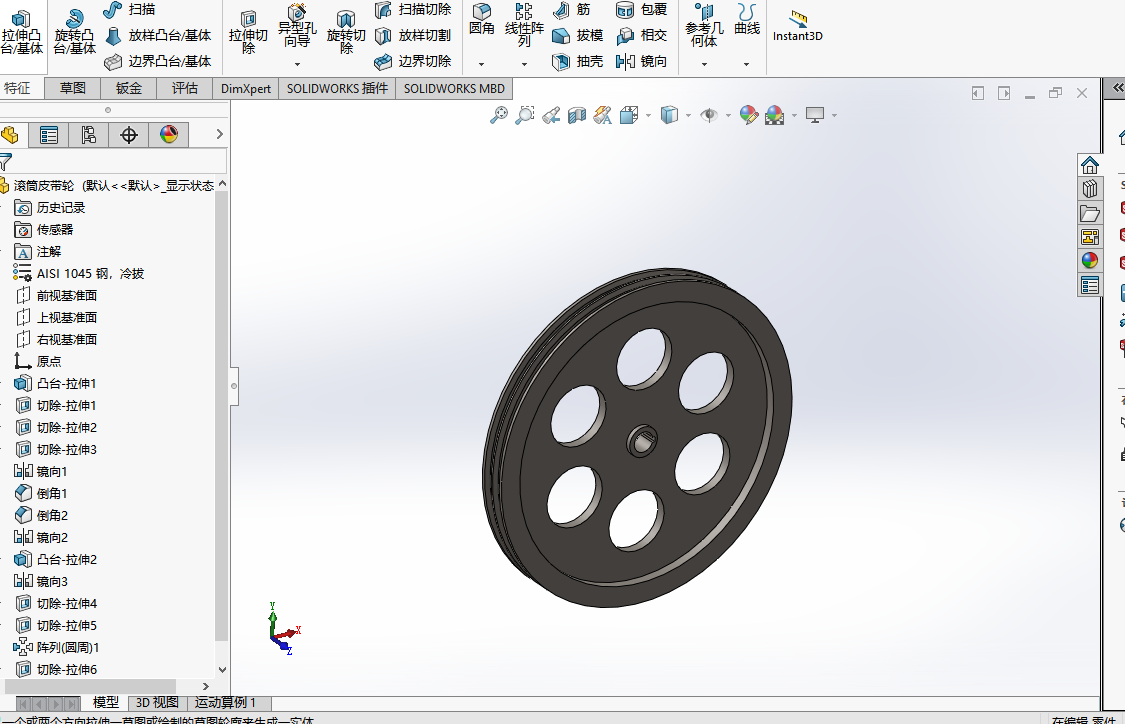Expand the 曲线 dropdown arrow
Image resolution: width=1125 pixels, height=724 pixels.
tap(747, 65)
